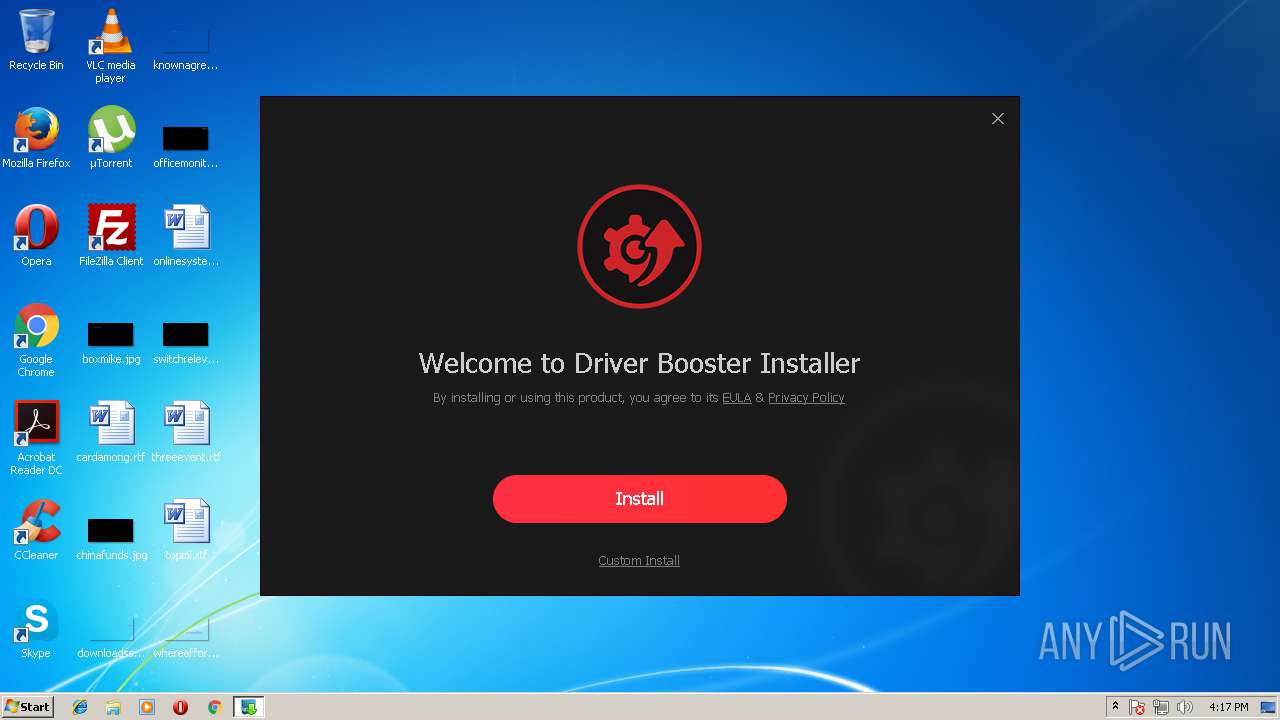Viewport: 1280px width, 720px height.
Task: Select the downloads... desktop file
Action: [x=110, y=636]
